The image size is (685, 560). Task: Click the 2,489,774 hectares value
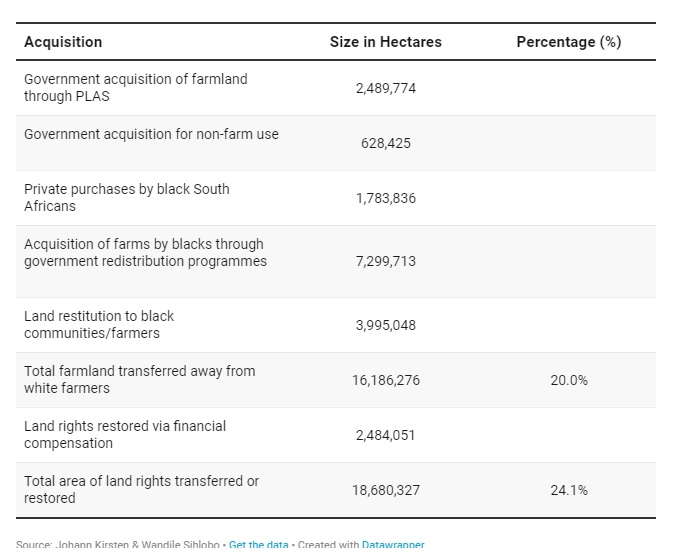pos(385,88)
